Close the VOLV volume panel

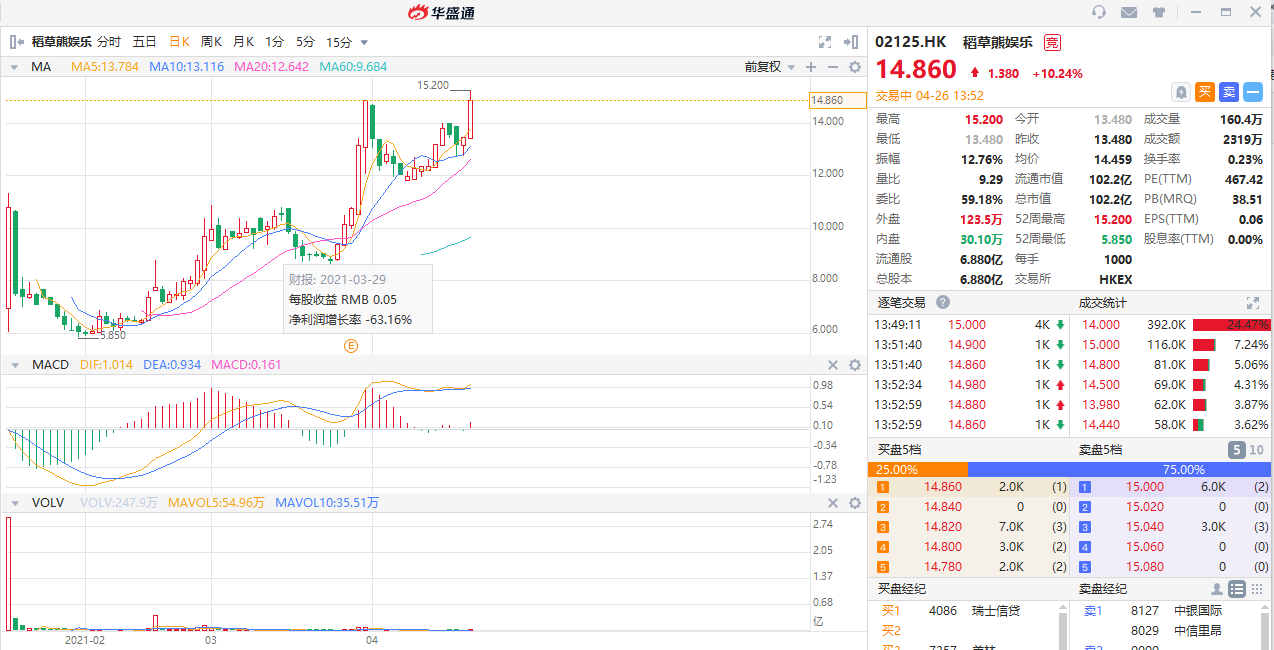[x=833, y=502]
